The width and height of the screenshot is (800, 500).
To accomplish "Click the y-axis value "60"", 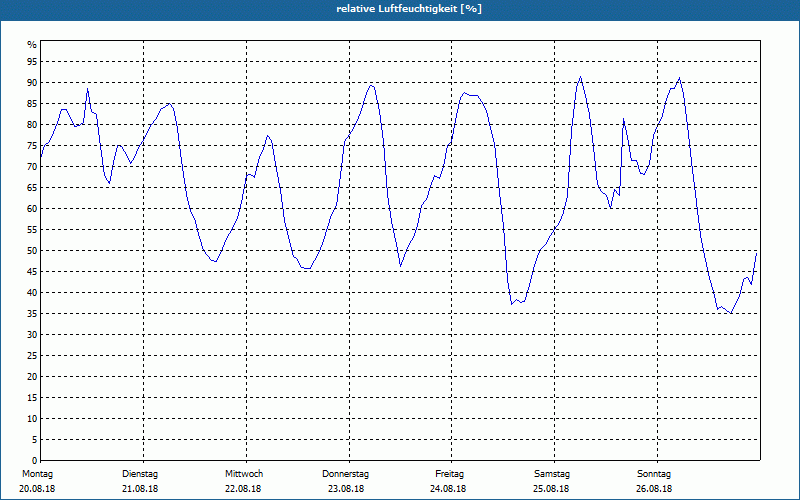I will 32,209.
